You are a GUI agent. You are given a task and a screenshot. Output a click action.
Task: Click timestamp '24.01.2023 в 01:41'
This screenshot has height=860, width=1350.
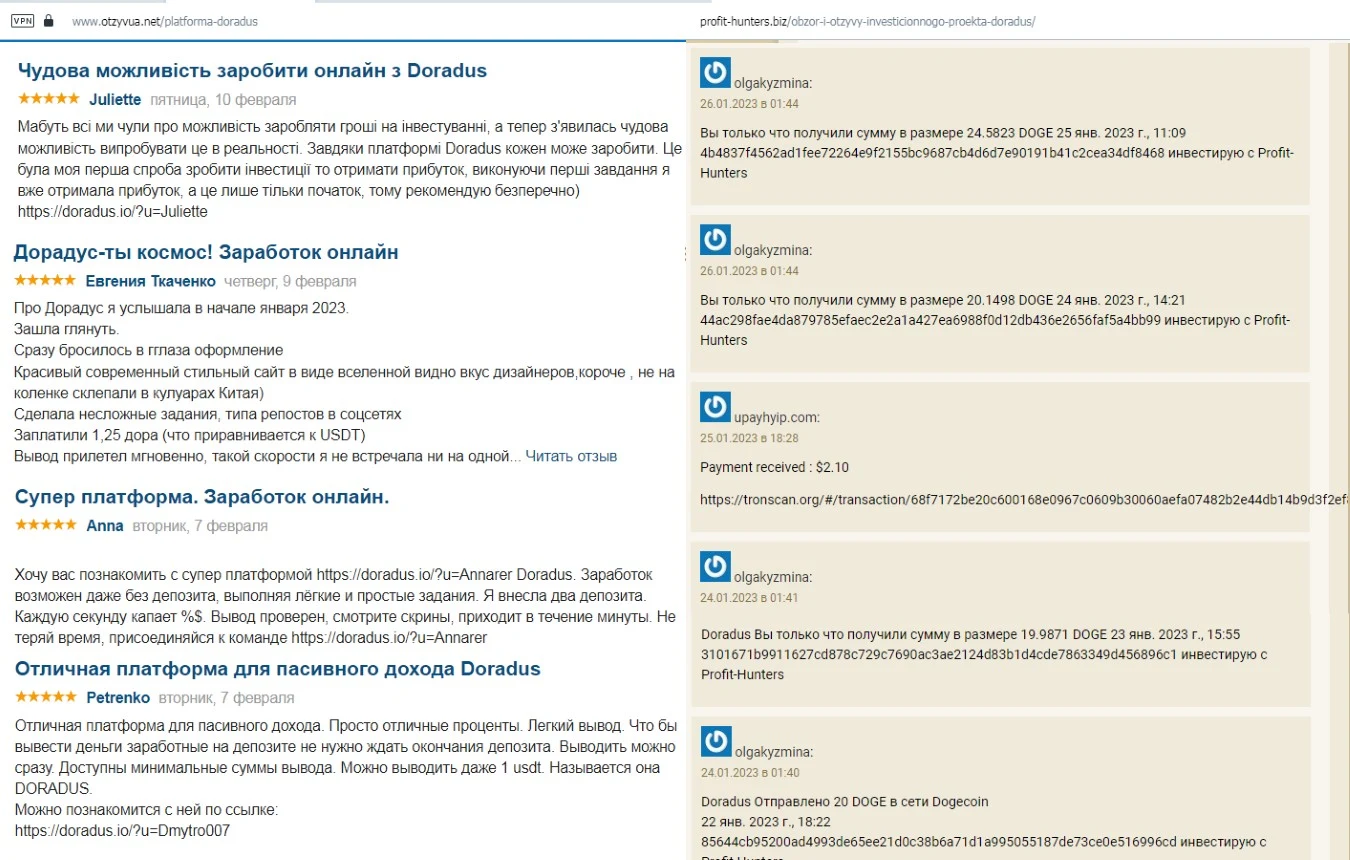coord(749,598)
